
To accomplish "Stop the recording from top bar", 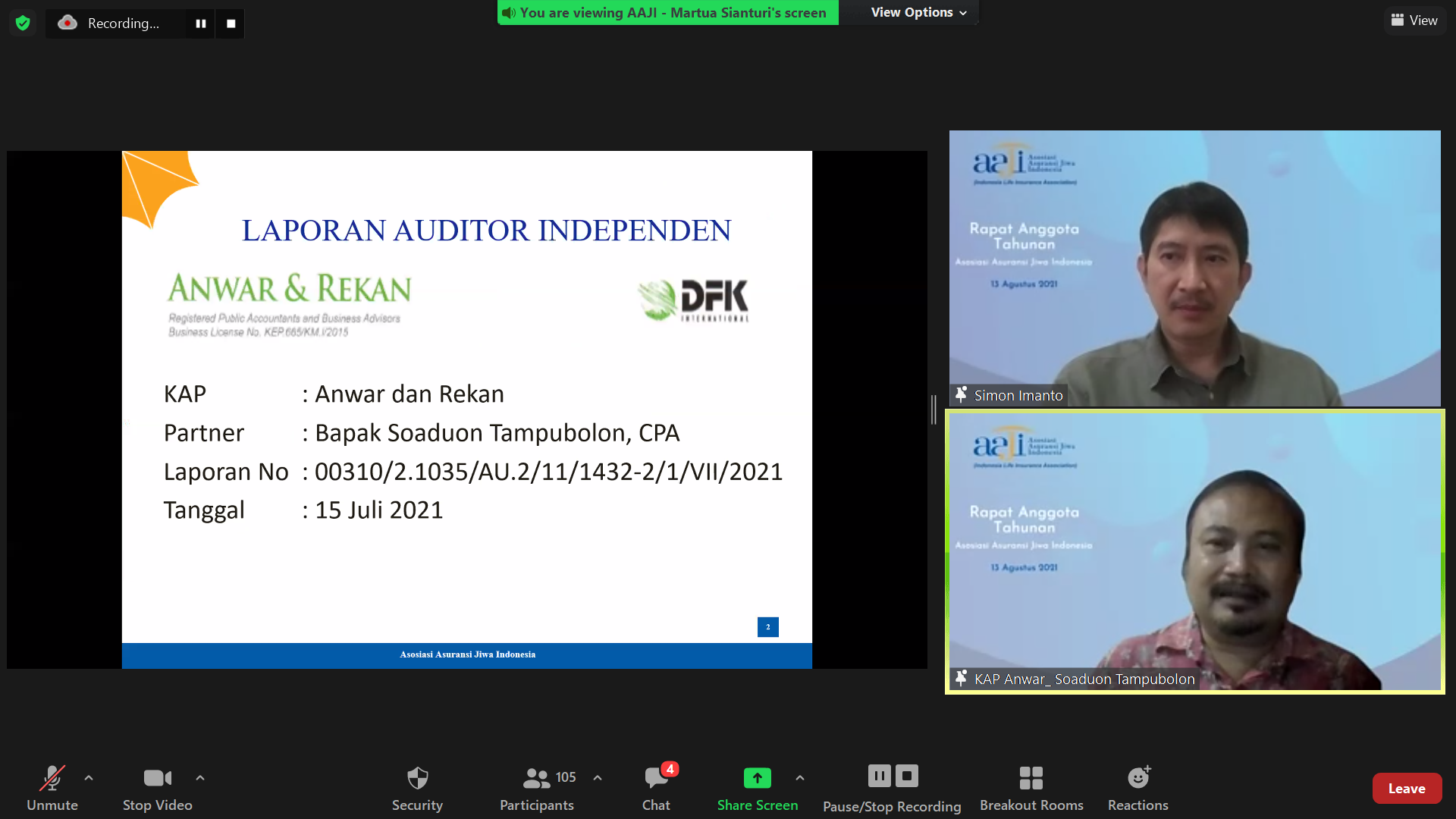I will click(x=231, y=24).
